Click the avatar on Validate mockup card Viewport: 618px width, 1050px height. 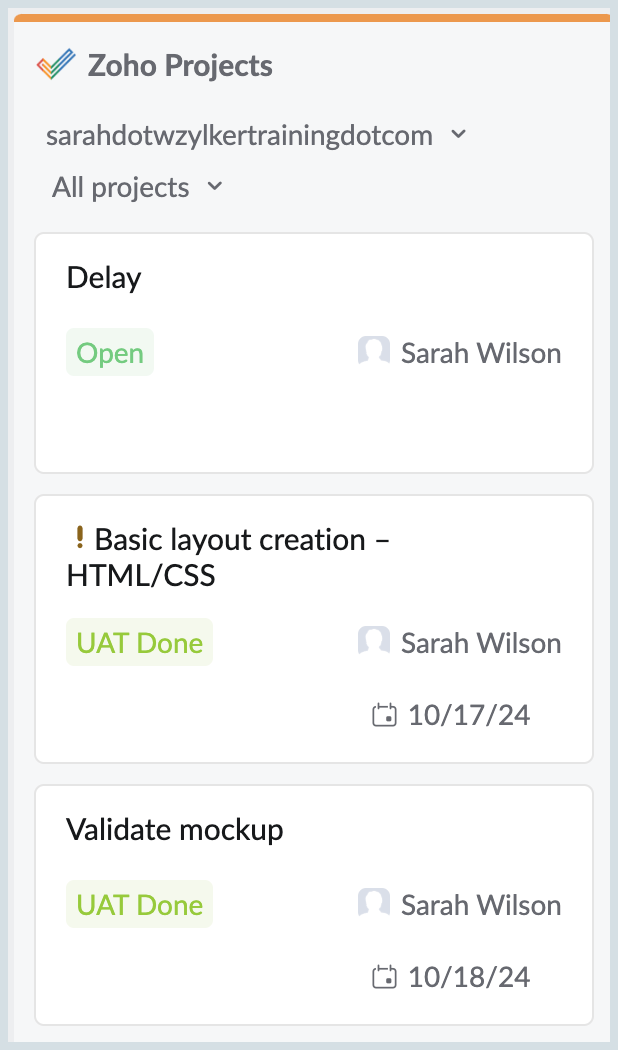click(x=373, y=904)
